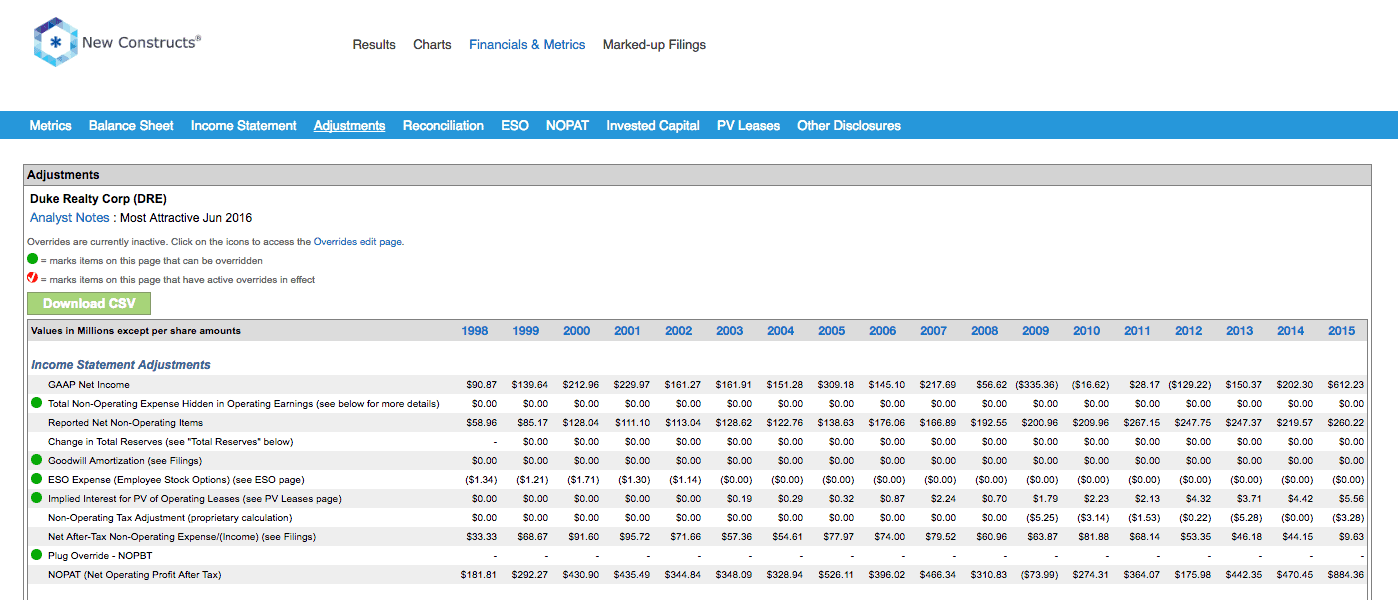Switch to the Metrics tab
The height and width of the screenshot is (600, 1398).
coord(51,126)
